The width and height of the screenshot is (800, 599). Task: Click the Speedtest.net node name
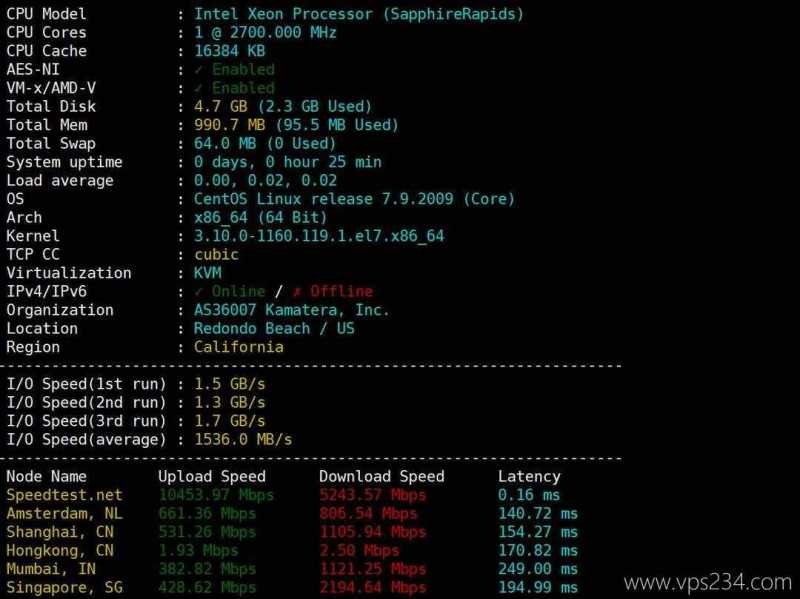pyautogui.click(x=64, y=495)
